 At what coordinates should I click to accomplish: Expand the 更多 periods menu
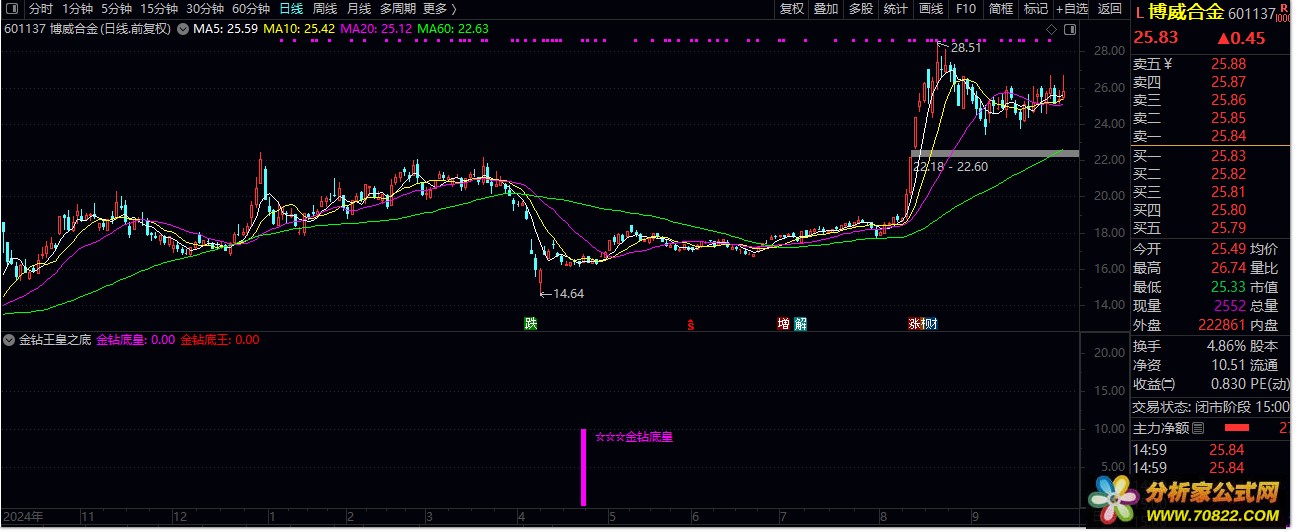point(441,8)
